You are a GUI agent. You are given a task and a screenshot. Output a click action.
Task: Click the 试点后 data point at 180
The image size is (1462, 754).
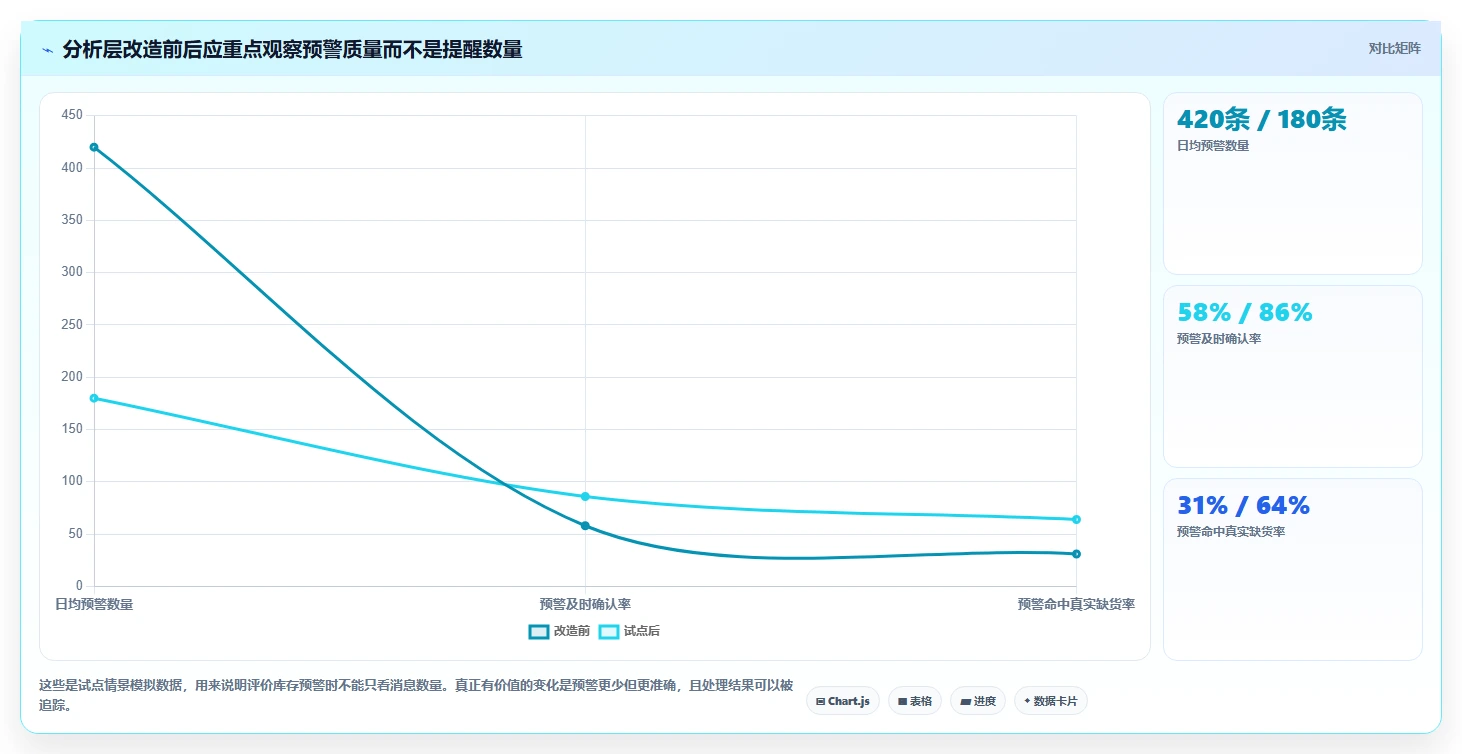94,398
